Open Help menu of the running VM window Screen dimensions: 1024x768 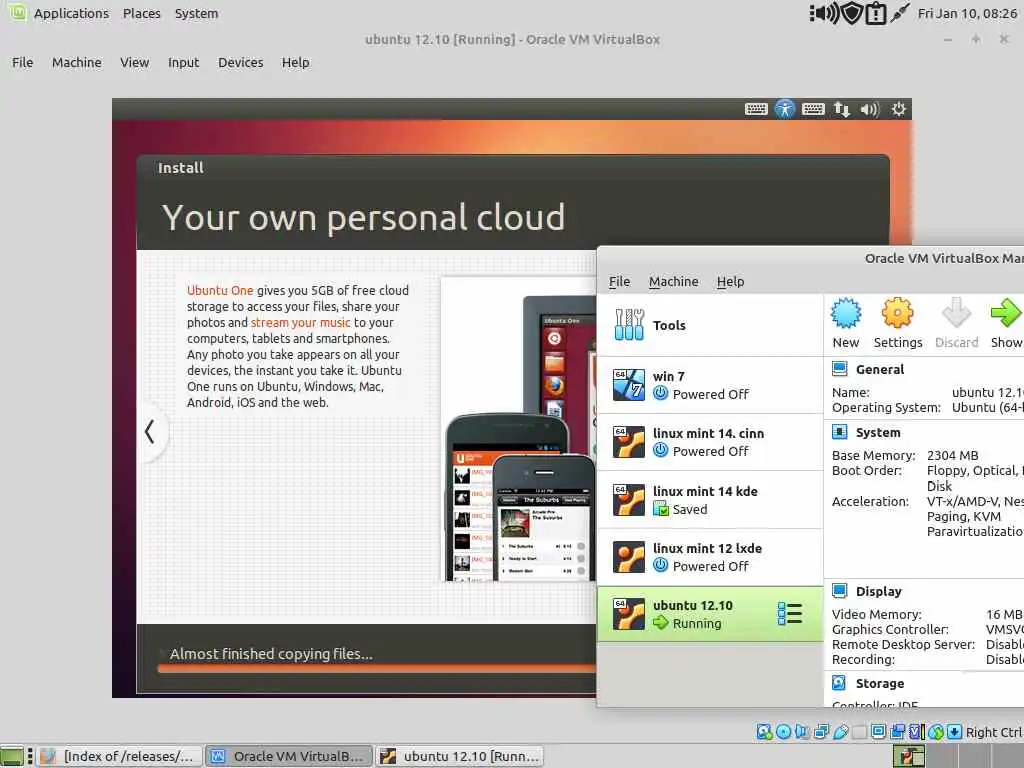(295, 63)
